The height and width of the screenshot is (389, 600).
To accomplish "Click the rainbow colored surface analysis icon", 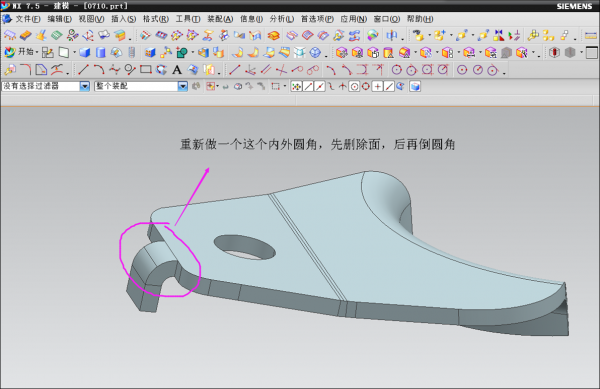I will tap(373, 36).
